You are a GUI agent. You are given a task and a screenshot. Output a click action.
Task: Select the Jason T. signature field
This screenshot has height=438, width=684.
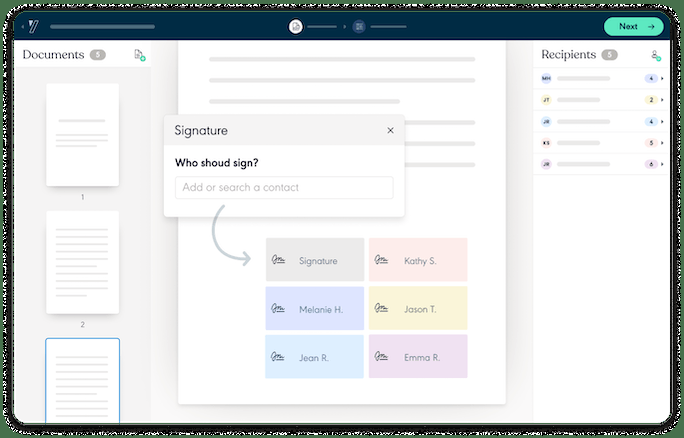pos(418,309)
